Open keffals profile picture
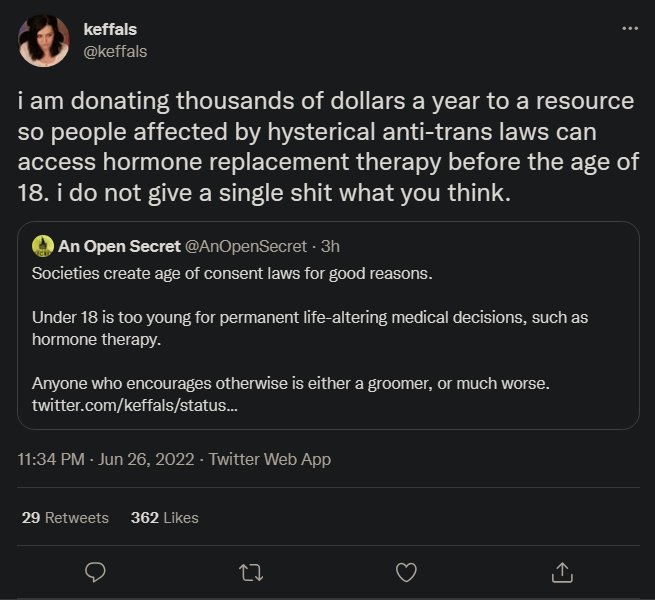 pos(44,41)
